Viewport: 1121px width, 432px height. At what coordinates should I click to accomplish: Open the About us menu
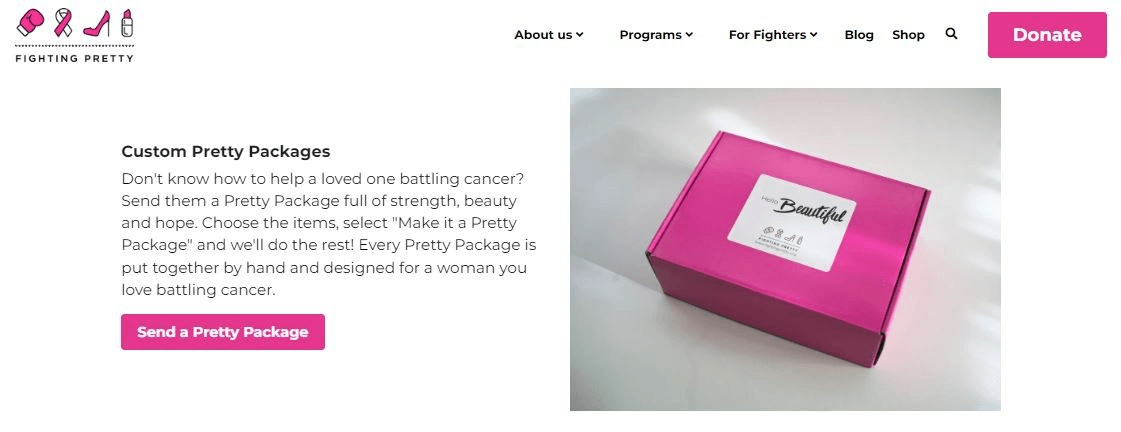click(543, 35)
